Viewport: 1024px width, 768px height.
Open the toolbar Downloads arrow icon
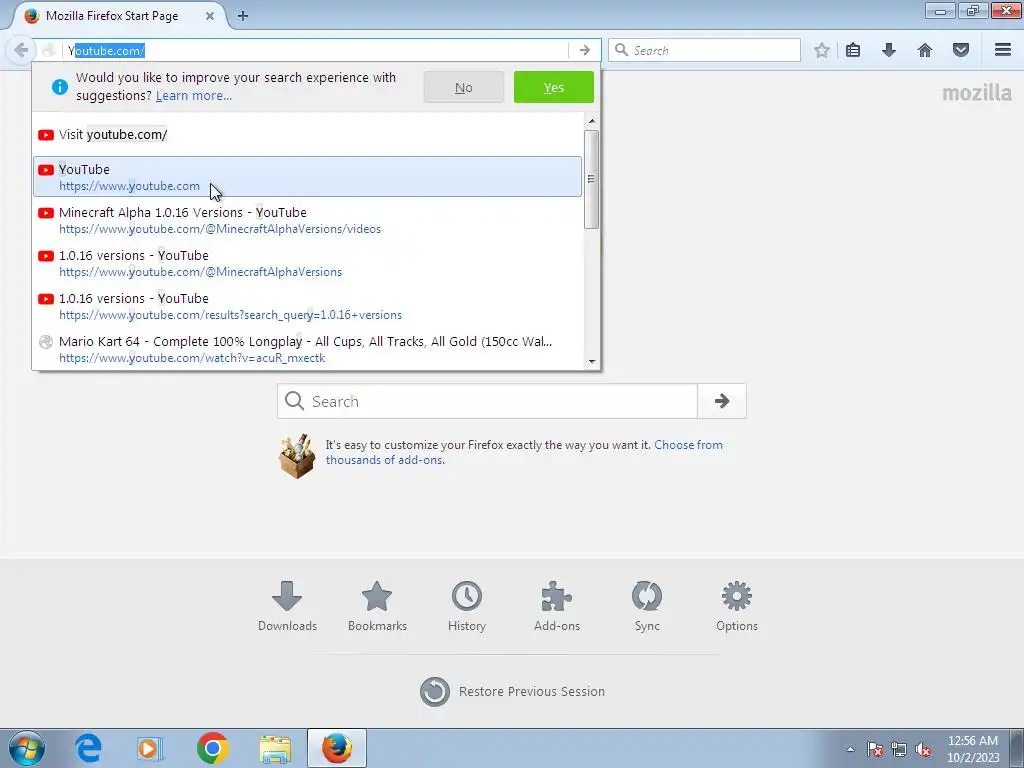(x=889, y=50)
